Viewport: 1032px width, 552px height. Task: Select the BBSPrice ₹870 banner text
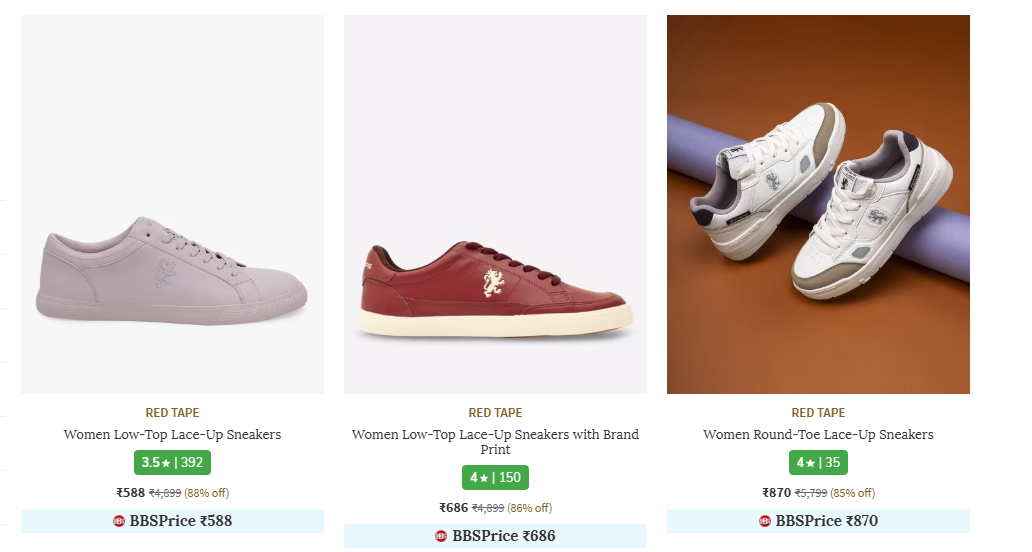pos(827,521)
